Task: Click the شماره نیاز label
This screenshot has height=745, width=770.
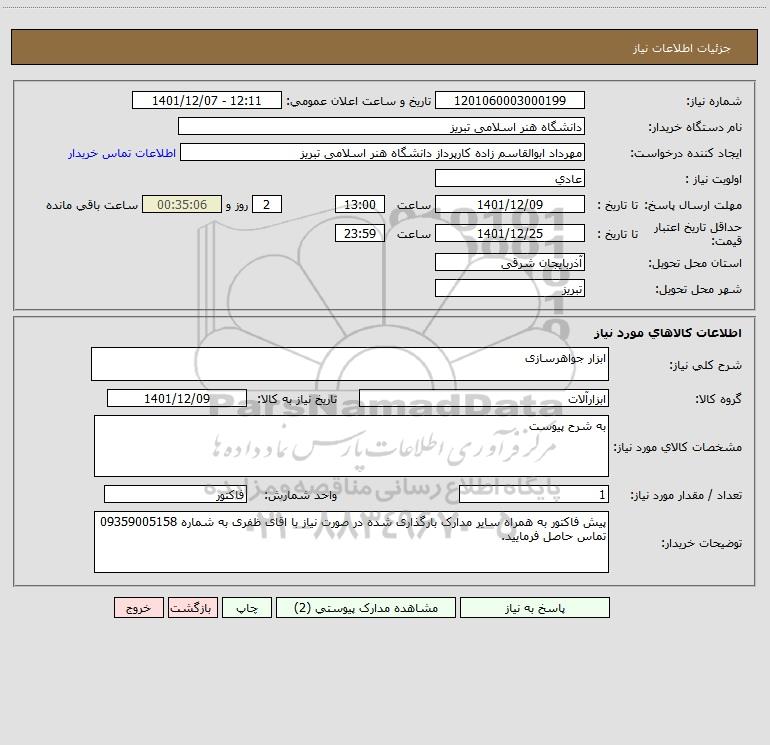Action: pos(714,102)
